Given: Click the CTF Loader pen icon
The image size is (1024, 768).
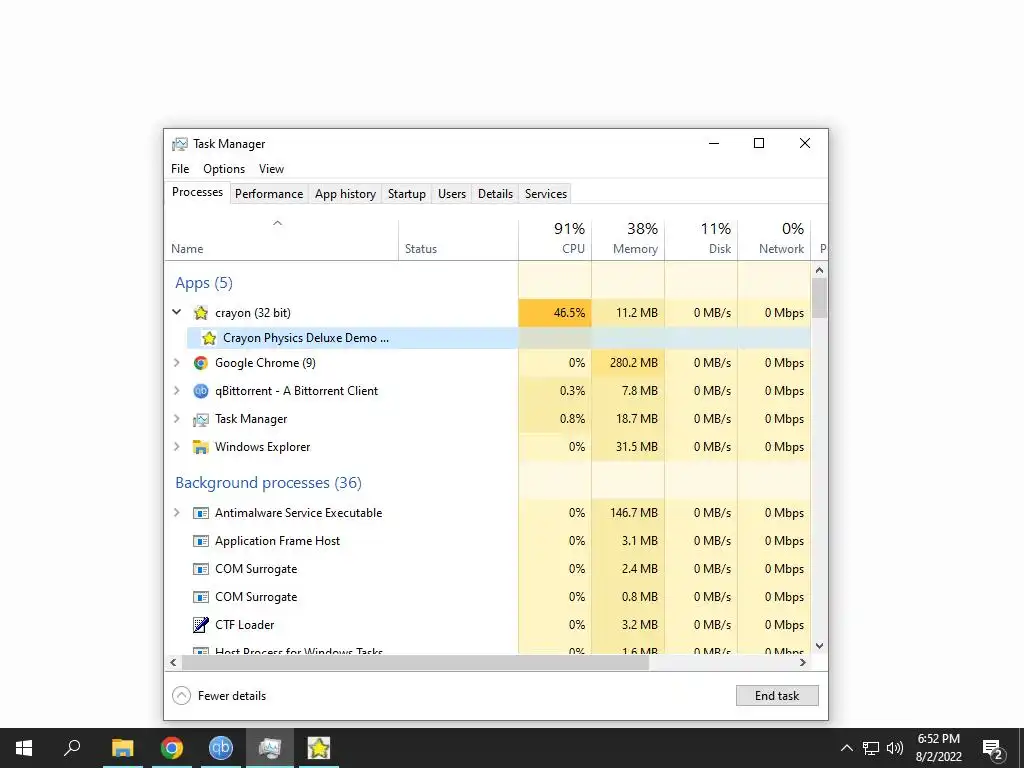Looking at the screenshot, I should [x=200, y=625].
